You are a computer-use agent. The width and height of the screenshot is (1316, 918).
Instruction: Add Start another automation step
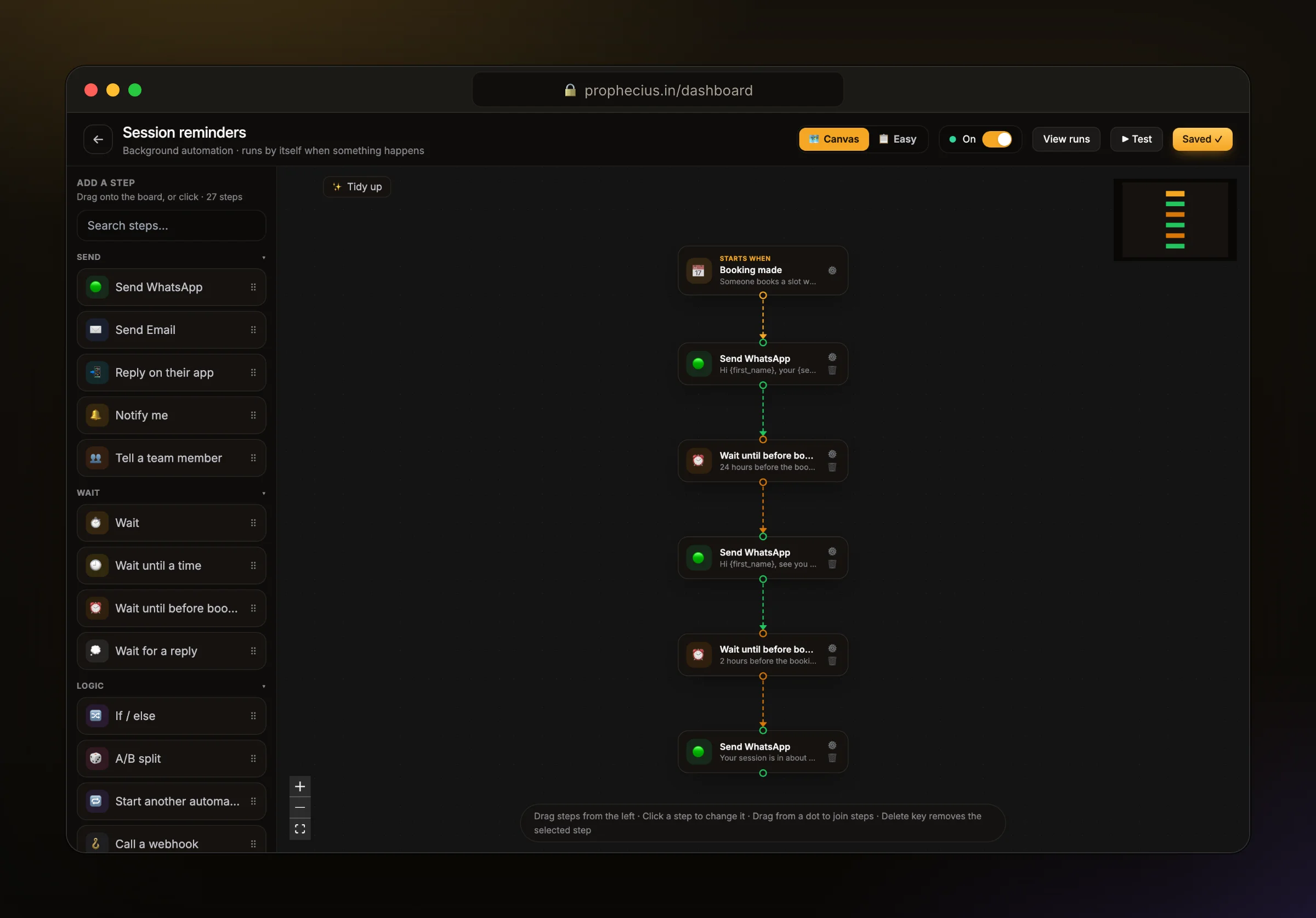pos(172,801)
